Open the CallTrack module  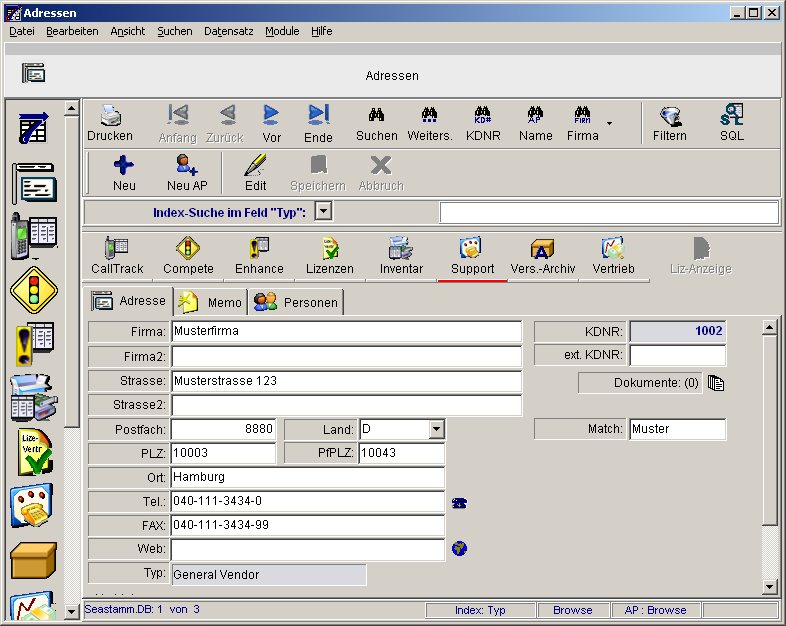(117, 249)
